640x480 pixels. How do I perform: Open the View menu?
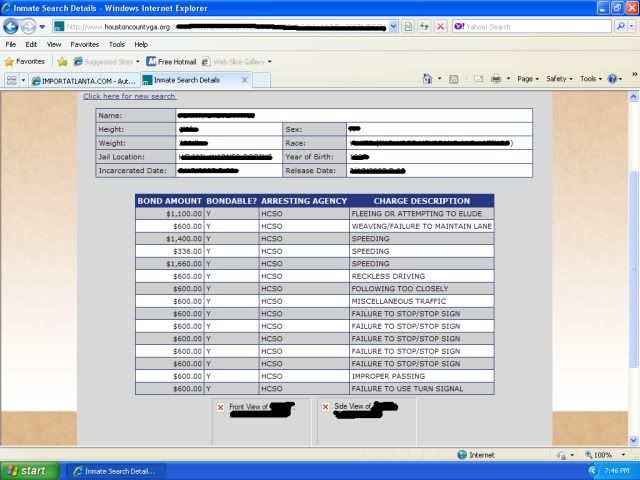(x=53, y=44)
